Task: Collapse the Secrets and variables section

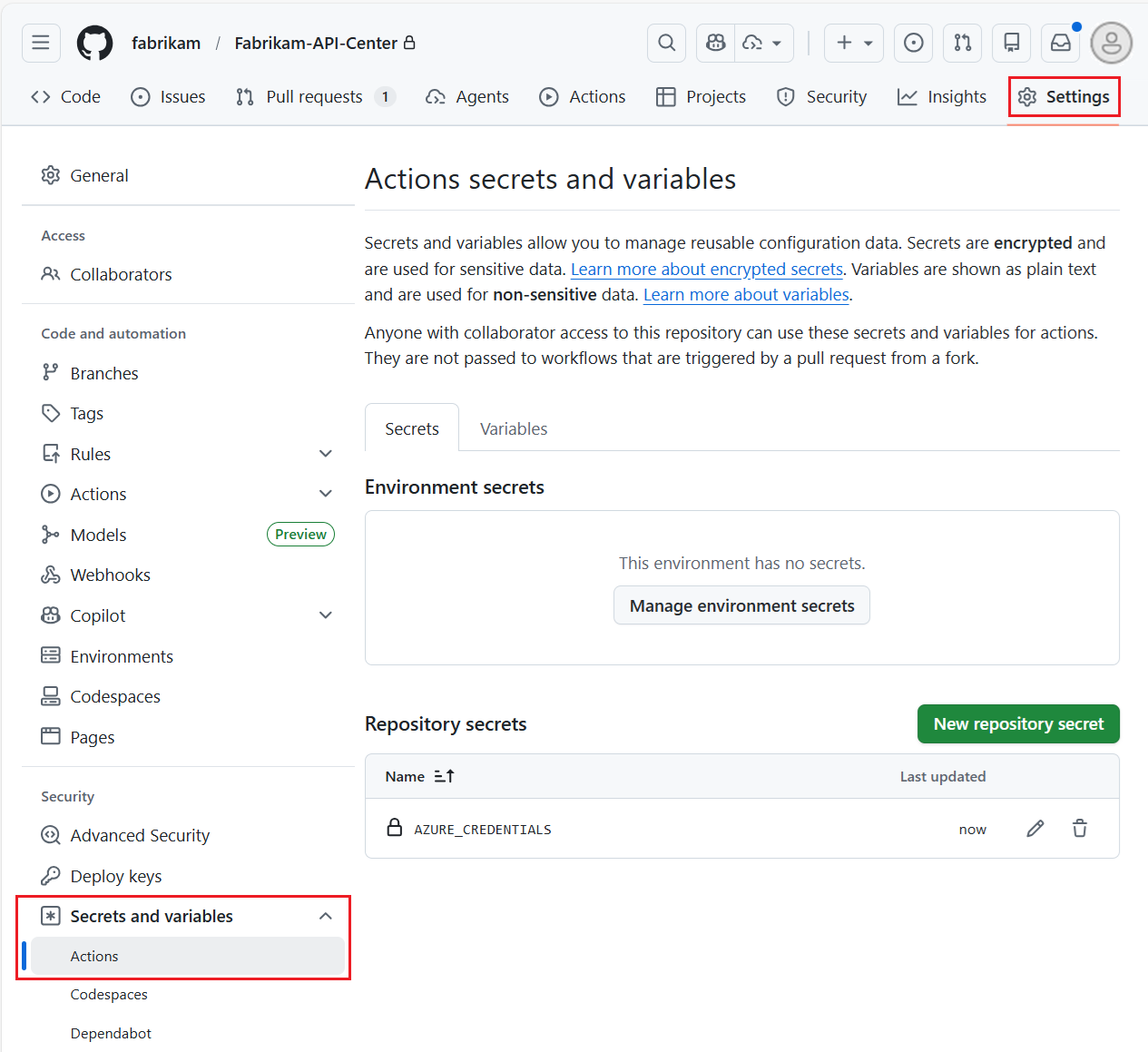Action: coord(325,916)
